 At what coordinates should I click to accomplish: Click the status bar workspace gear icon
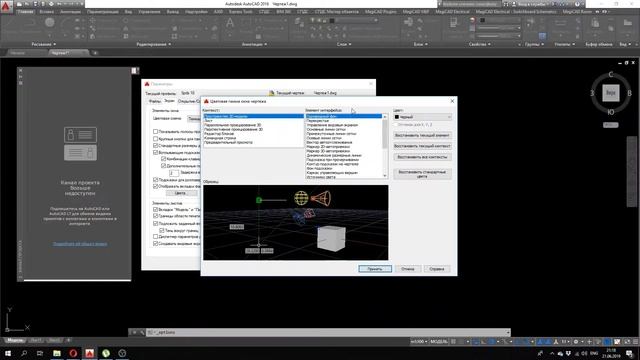coord(576,342)
